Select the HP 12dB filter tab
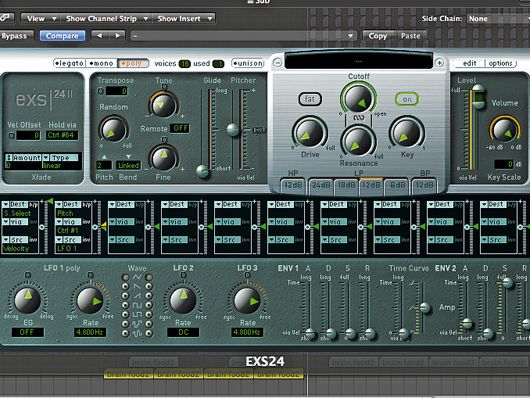 (x=293, y=185)
